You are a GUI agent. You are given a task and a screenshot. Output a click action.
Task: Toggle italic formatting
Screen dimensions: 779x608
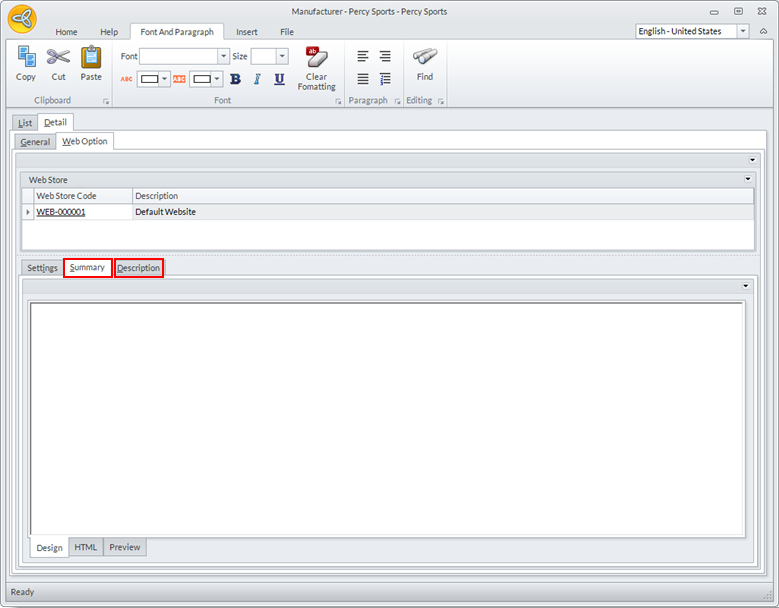257,79
